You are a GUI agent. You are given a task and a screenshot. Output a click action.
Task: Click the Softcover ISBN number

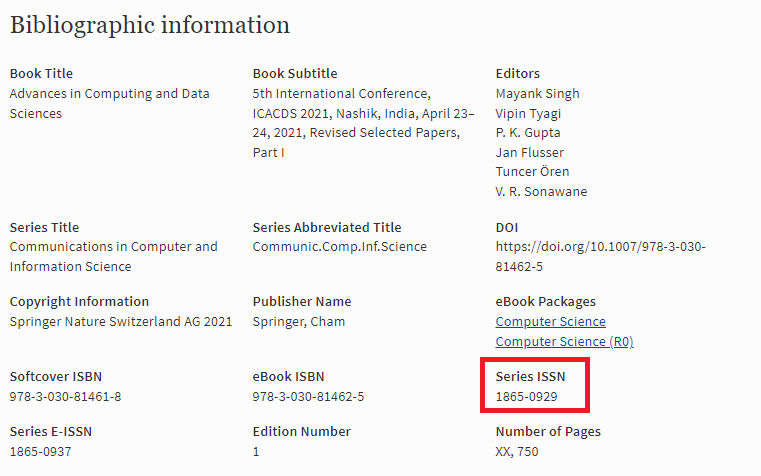click(65, 397)
